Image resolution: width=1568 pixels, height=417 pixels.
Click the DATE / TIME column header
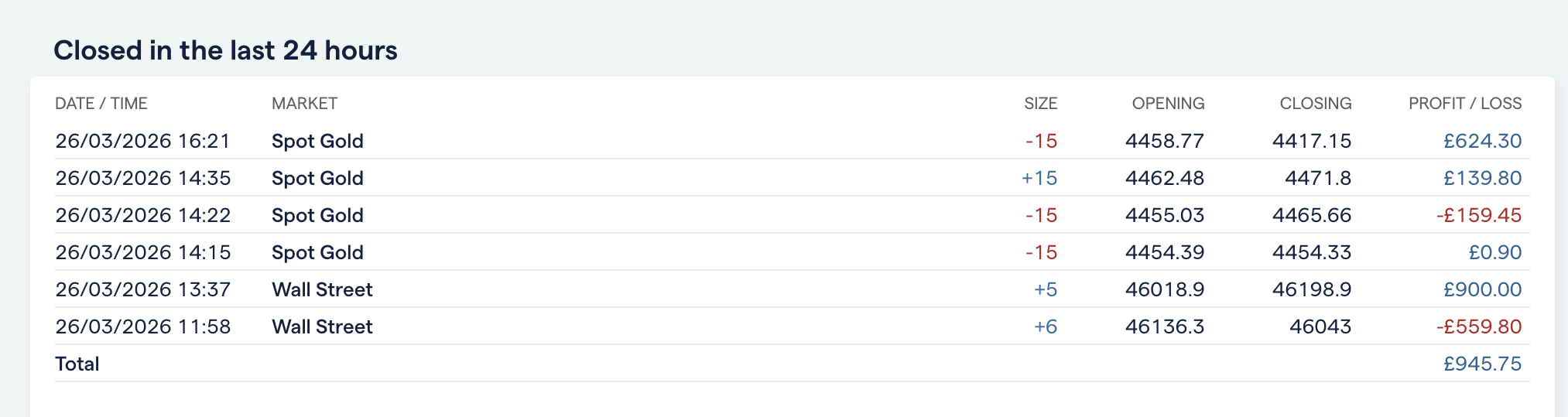click(x=101, y=104)
